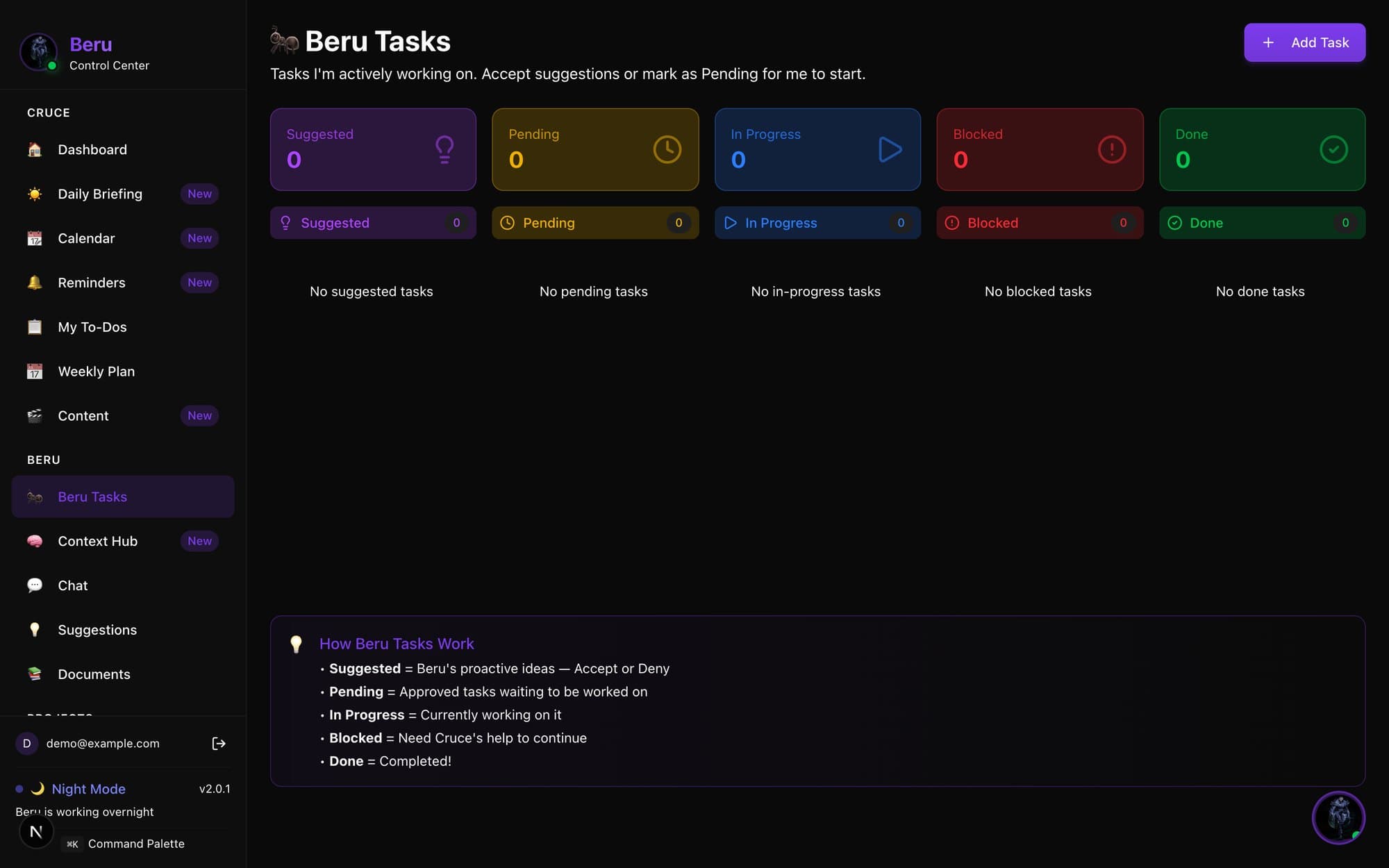The width and height of the screenshot is (1389, 868).
Task: Click the "How Beru Tasks Work" heading
Action: click(397, 644)
